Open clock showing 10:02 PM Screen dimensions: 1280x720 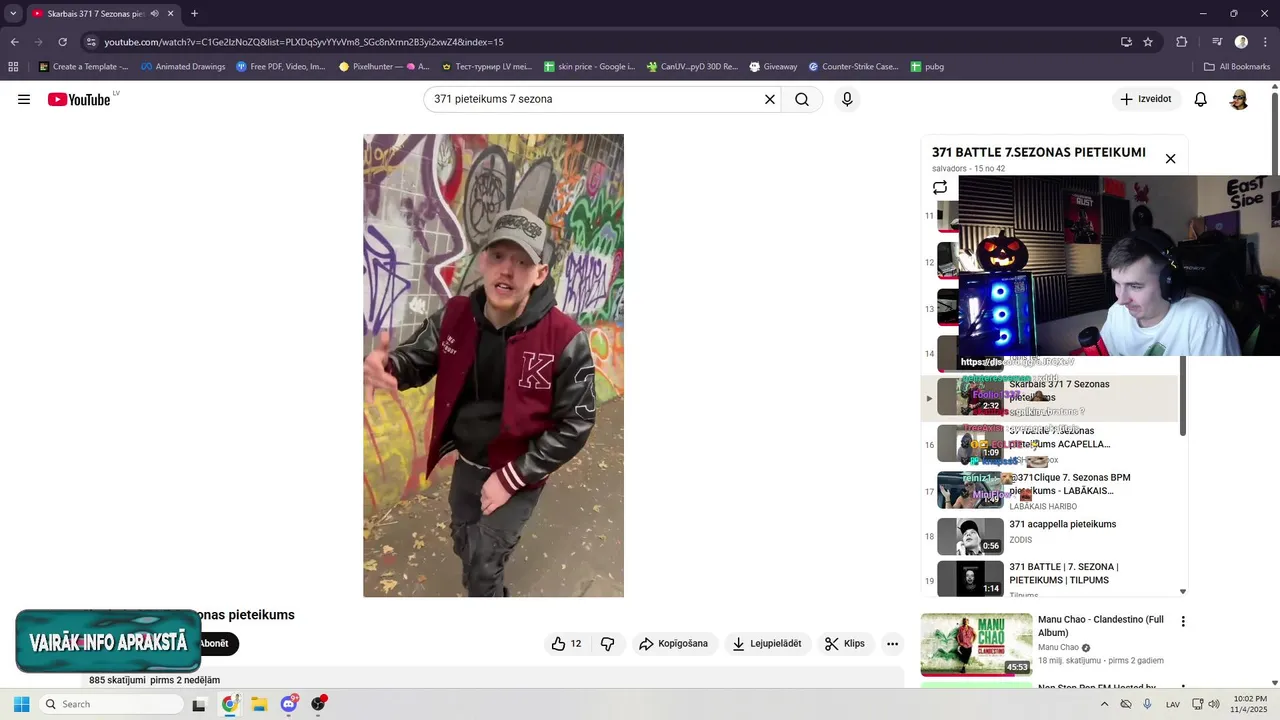[1250, 704]
